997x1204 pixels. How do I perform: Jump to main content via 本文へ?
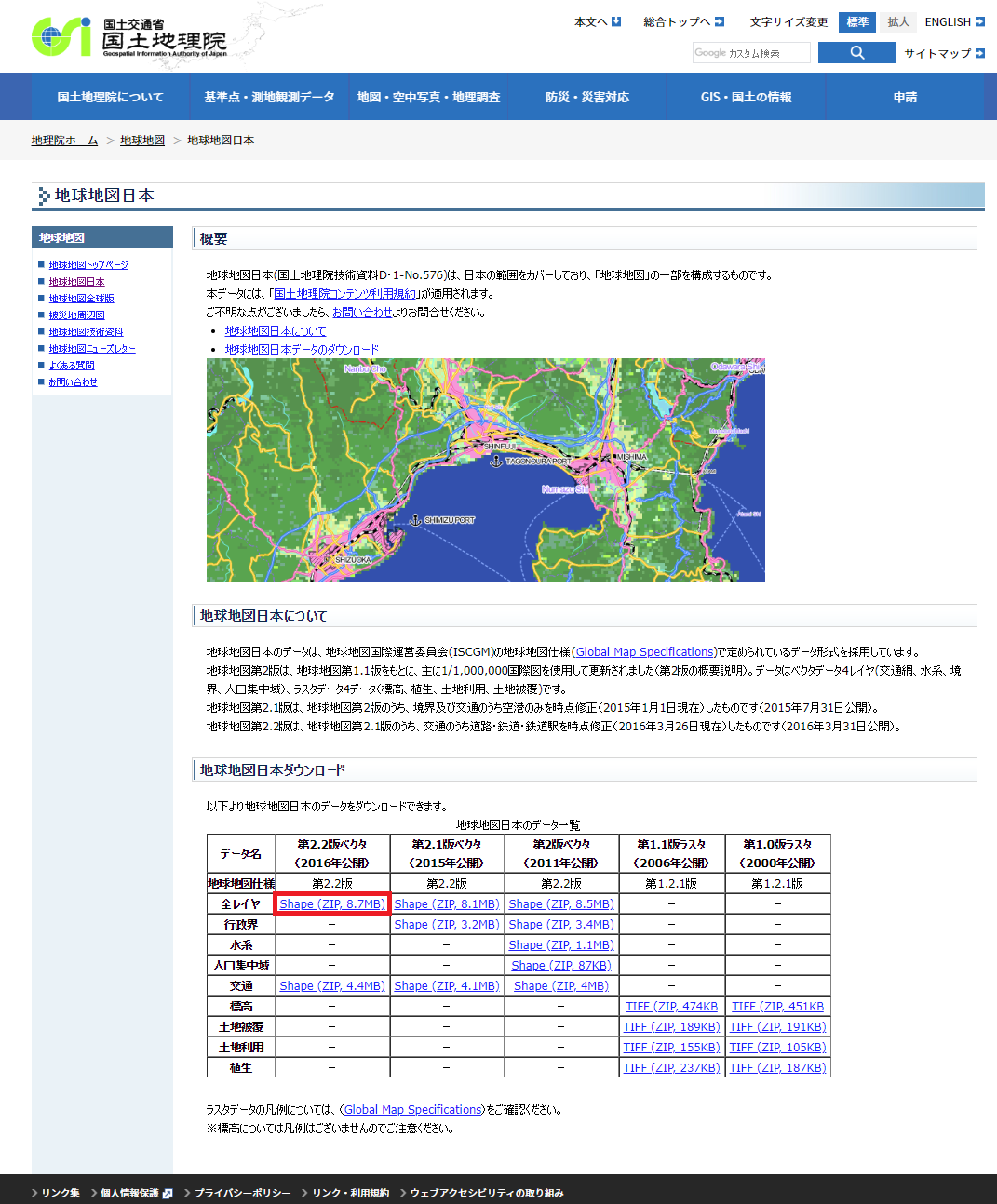598,21
